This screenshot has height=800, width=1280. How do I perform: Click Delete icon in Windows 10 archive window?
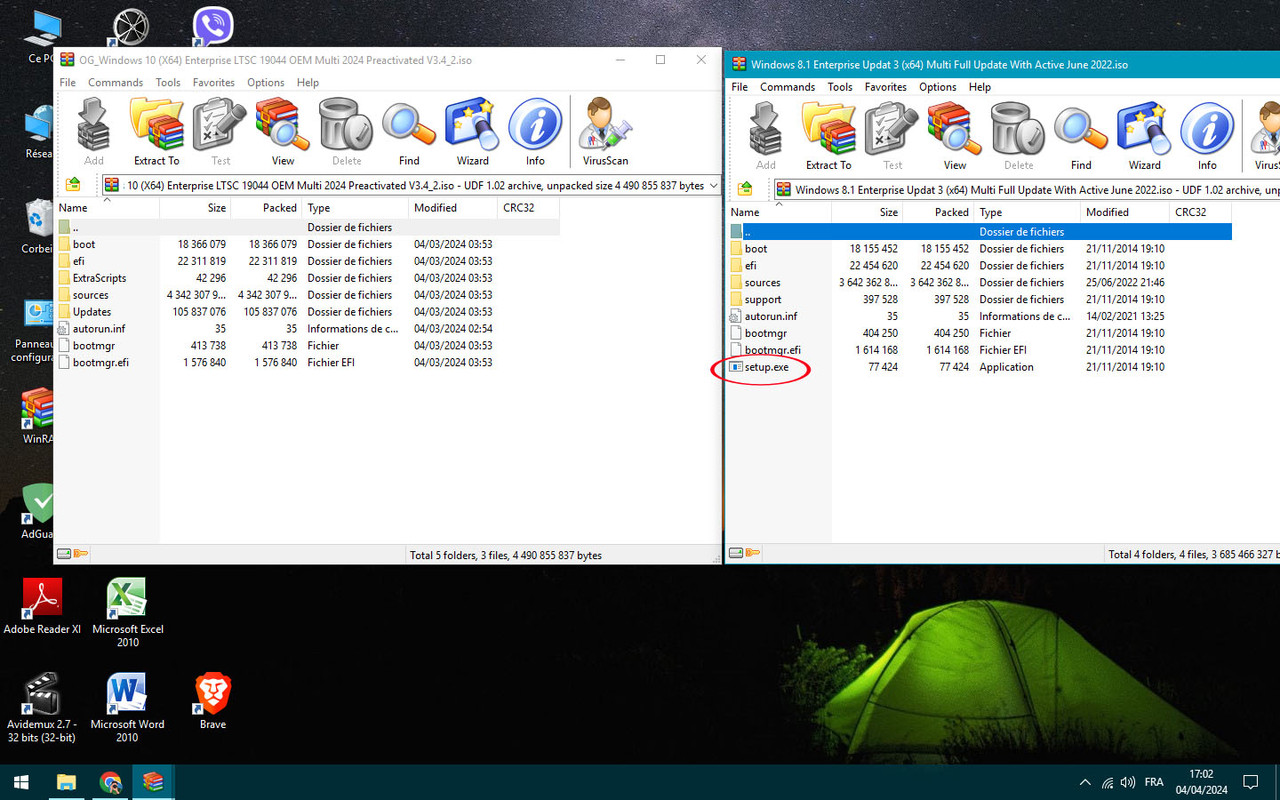pyautogui.click(x=346, y=132)
